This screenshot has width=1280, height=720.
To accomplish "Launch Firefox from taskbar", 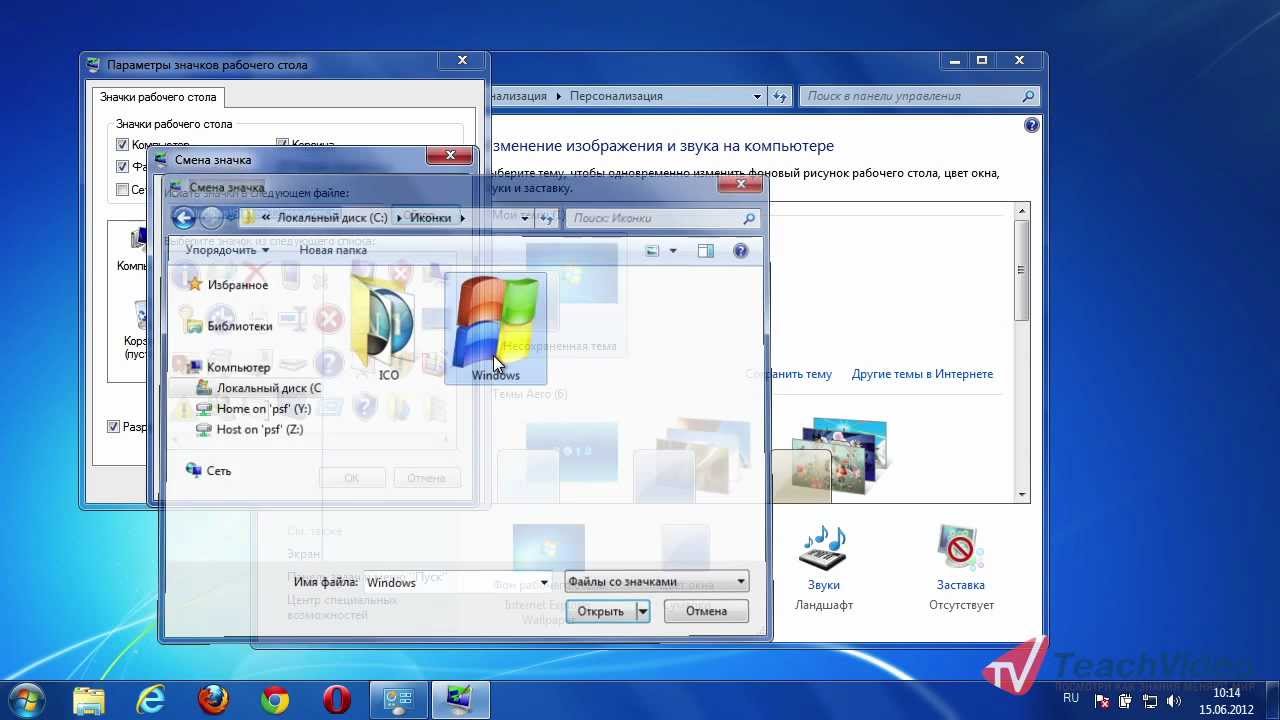I will pos(213,700).
